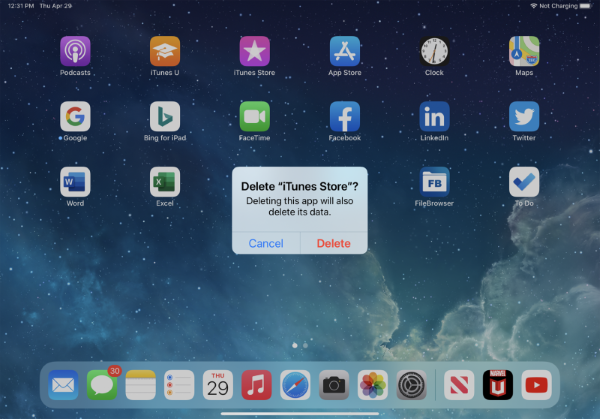Tap the home indicator bar

pyautogui.click(x=300, y=414)
